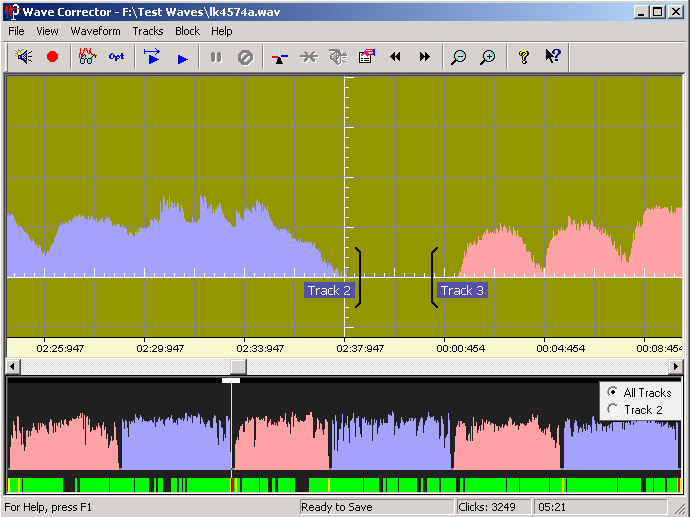This screenshot has width=690, height=517.
Task: Click the zoom out magnifier icon
Action: [458, 57]
